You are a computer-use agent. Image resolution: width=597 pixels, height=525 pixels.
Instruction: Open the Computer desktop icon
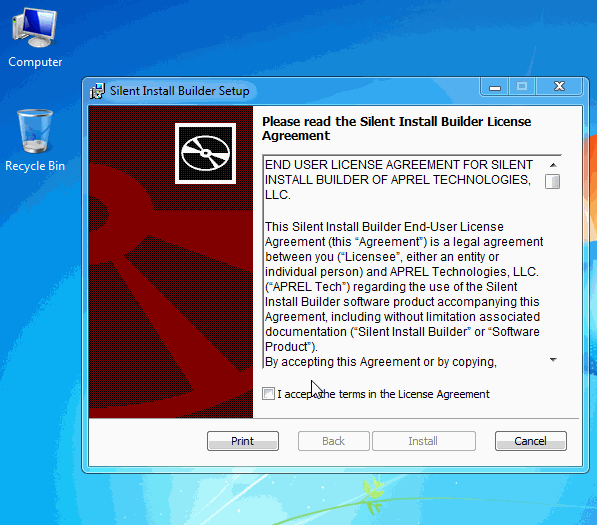pyautogui.click(x=35, y=38)
